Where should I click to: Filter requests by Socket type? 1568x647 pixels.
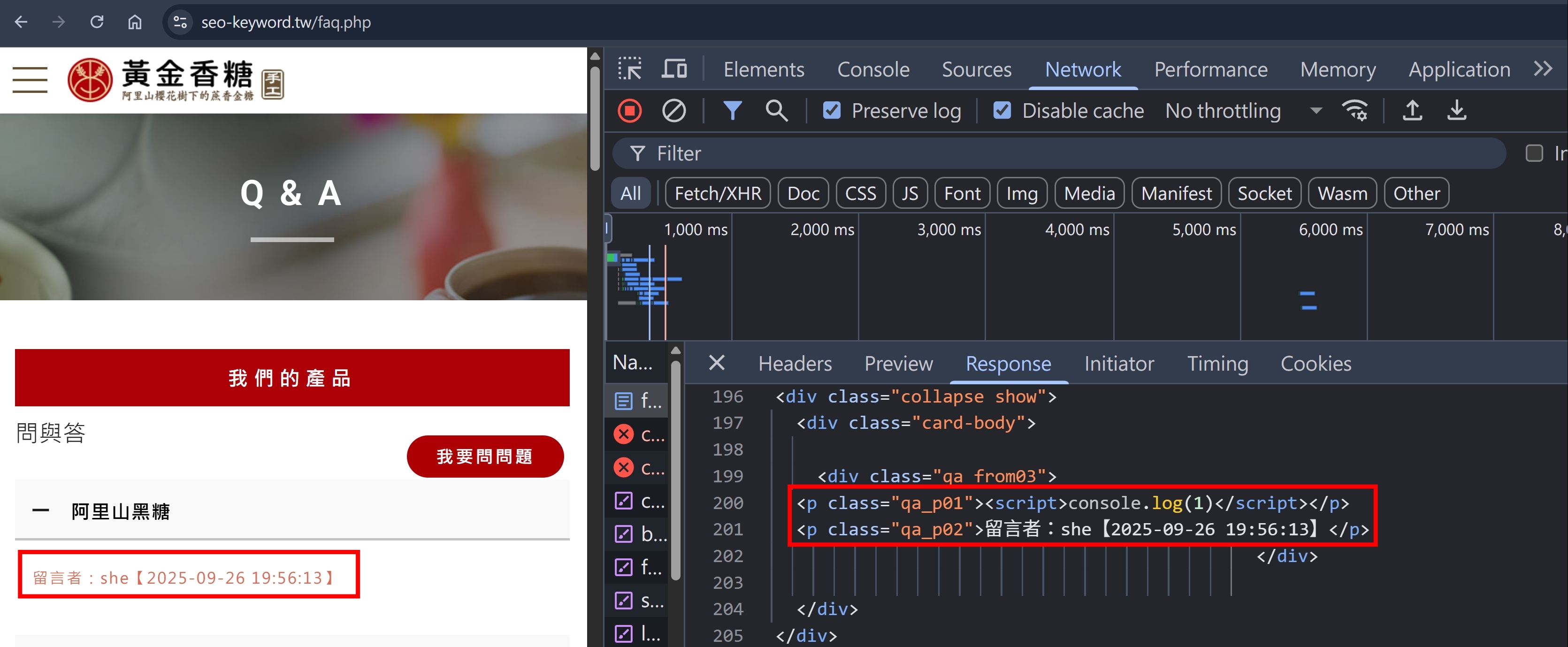point(1265,193)
